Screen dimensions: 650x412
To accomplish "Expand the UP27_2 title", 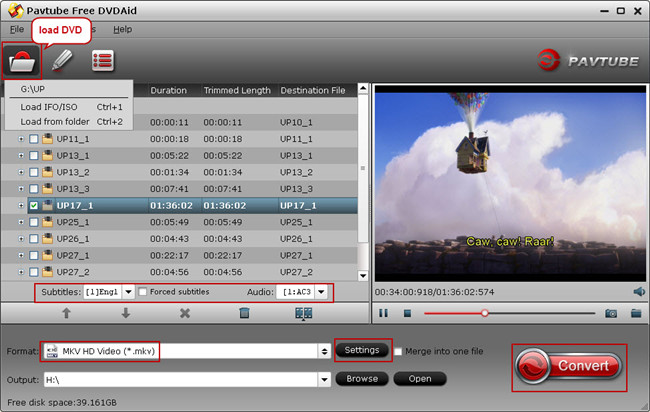I will click(21, 272).
